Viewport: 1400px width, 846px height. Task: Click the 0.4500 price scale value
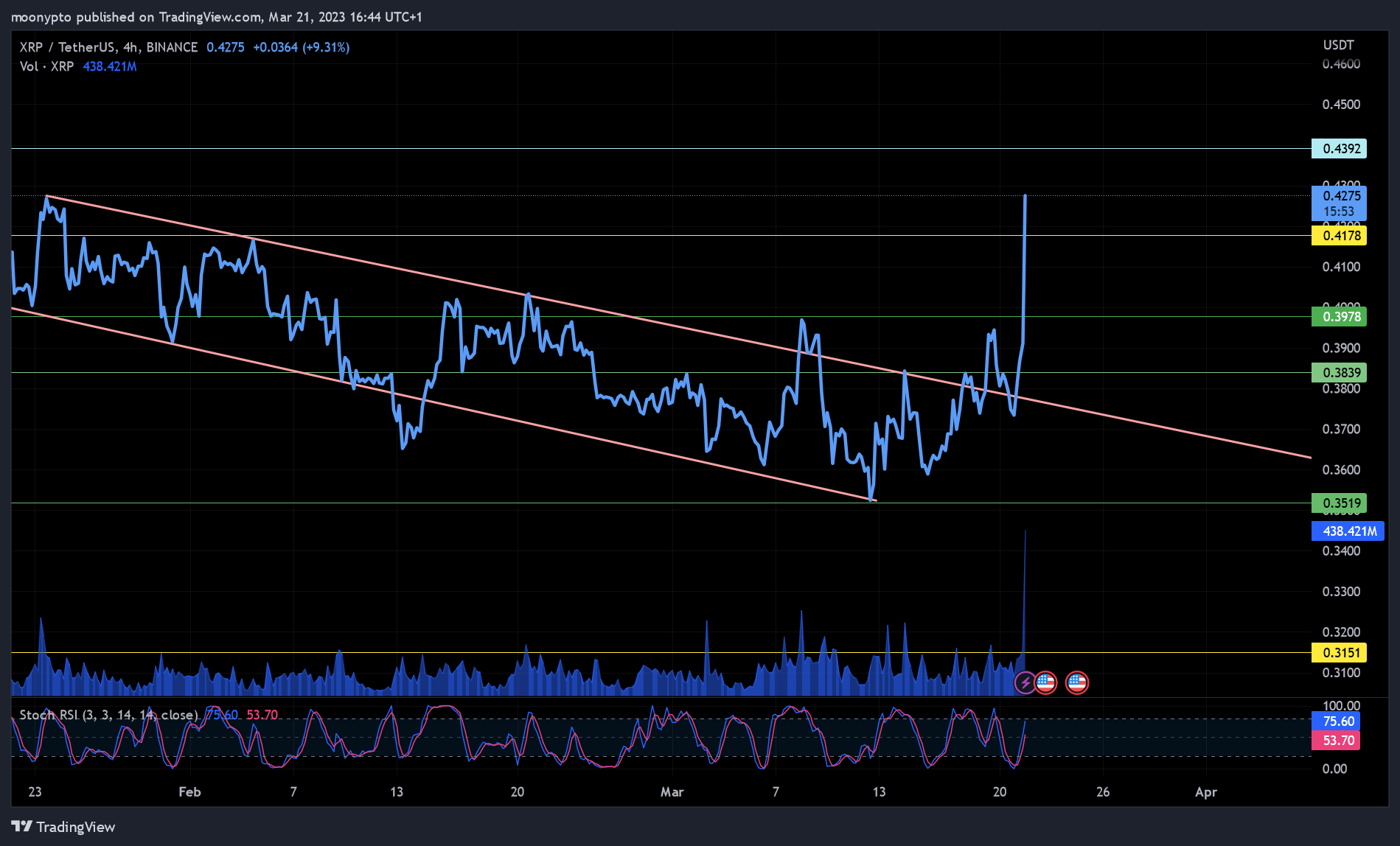coord(1341,105)
